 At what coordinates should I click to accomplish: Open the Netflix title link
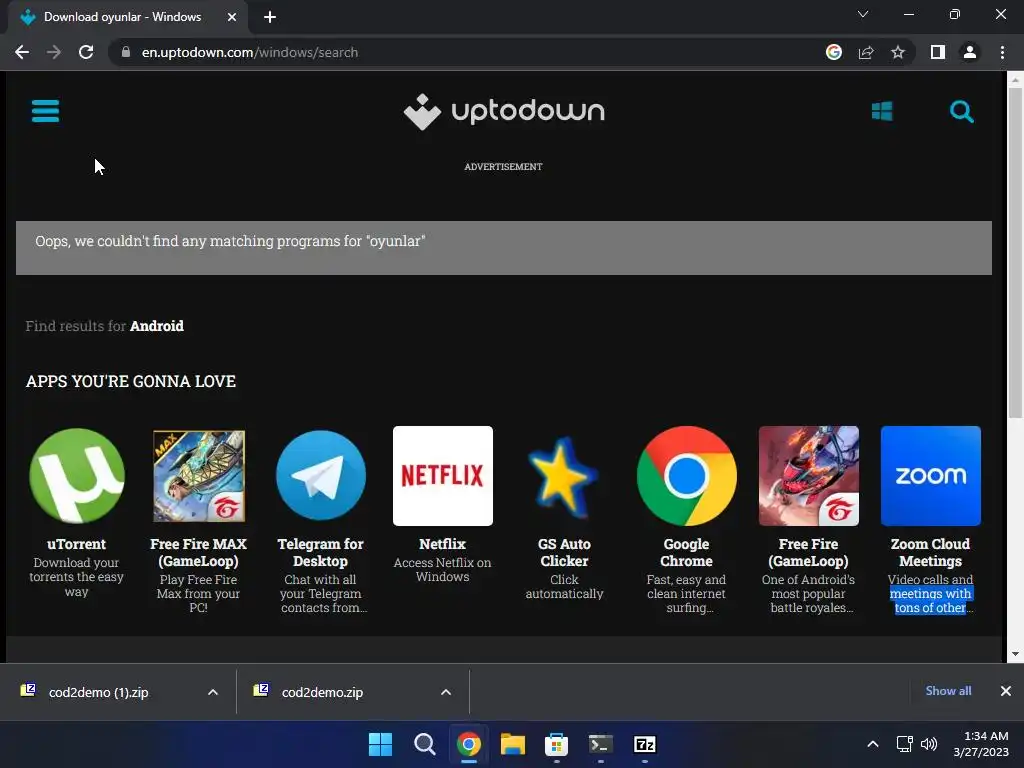point(443,544)
